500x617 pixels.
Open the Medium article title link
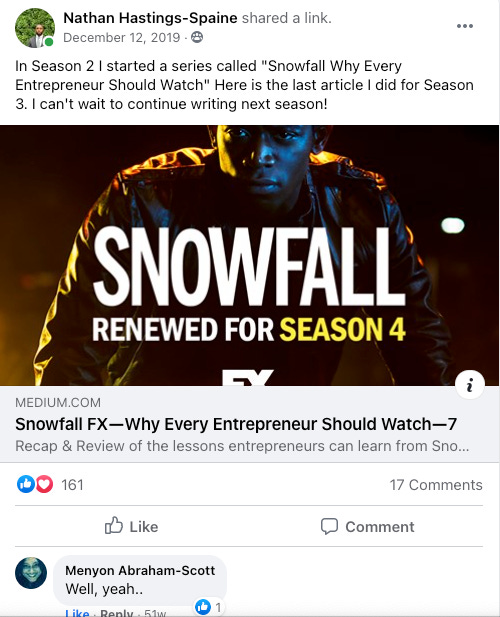(x=236, y=424)
